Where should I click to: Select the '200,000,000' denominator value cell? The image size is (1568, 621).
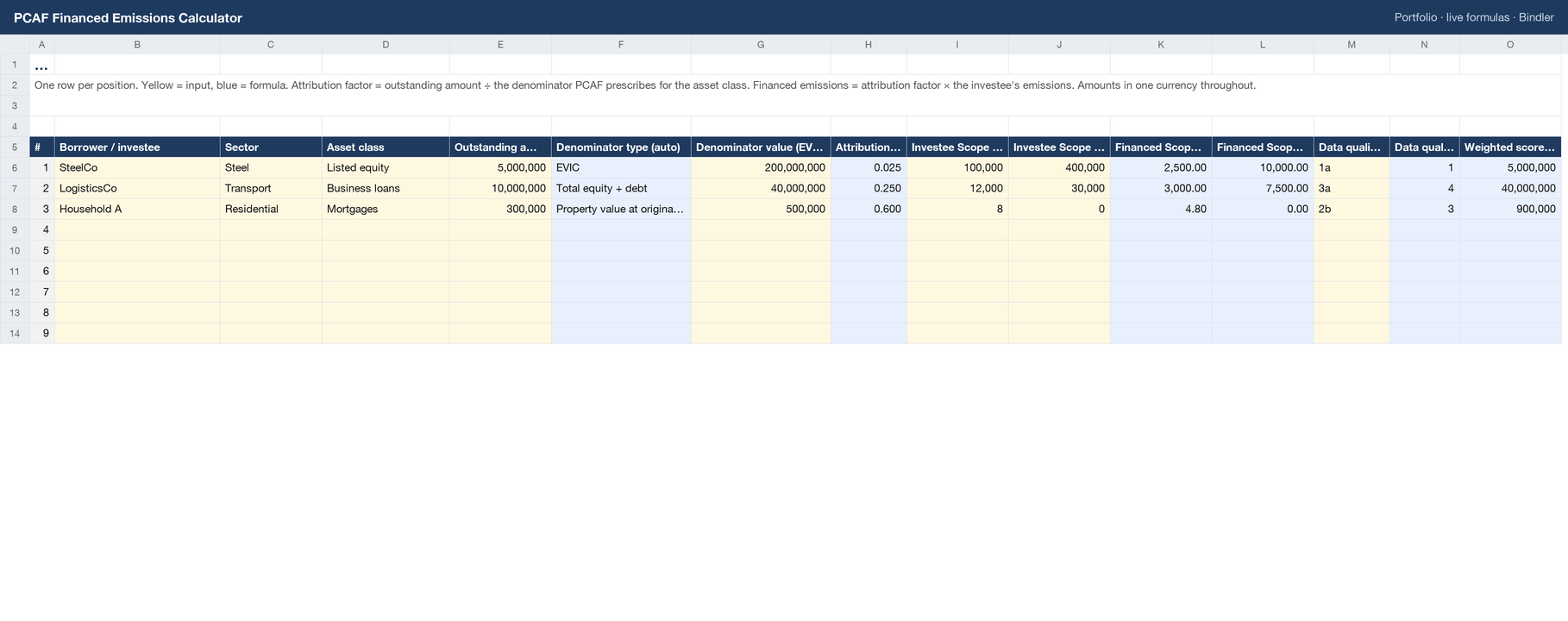click(761, 167)
